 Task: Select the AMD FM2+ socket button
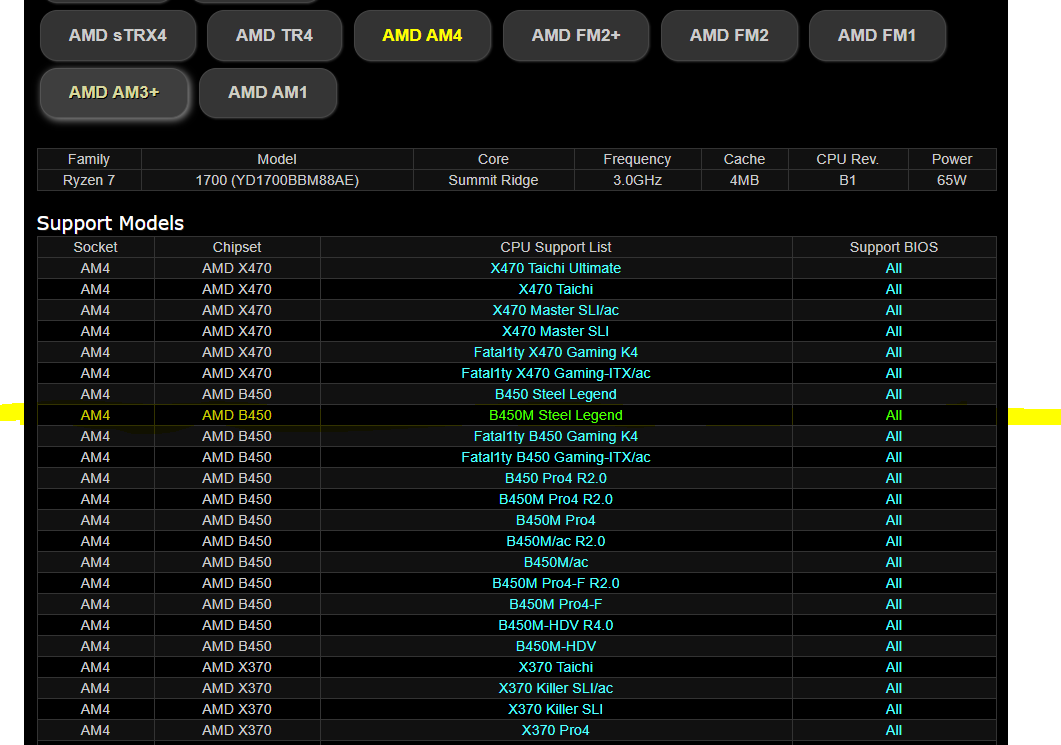tap(576, 35)
